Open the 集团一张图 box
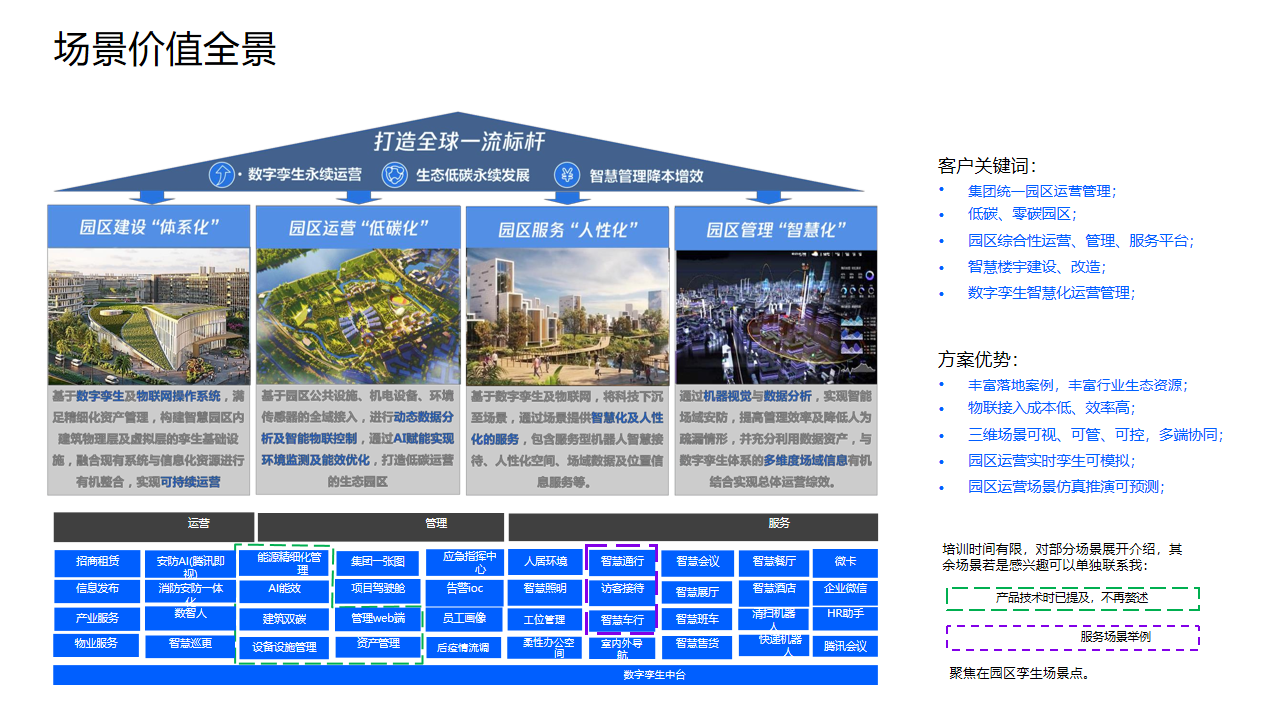Viewport: 1280px width, 720px height. click(x=378, y=563)
